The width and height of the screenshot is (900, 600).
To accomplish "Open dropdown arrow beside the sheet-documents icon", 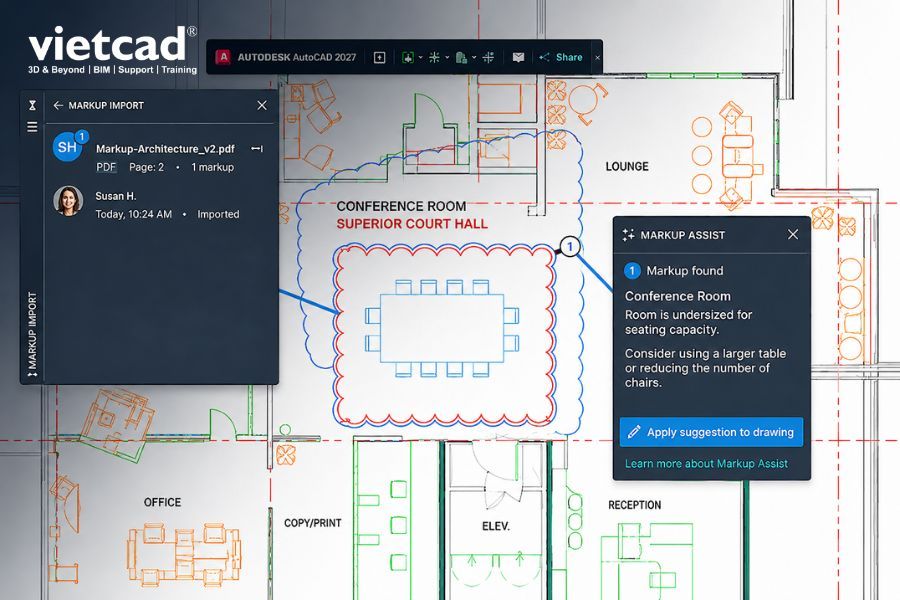I will pos(474,57).
